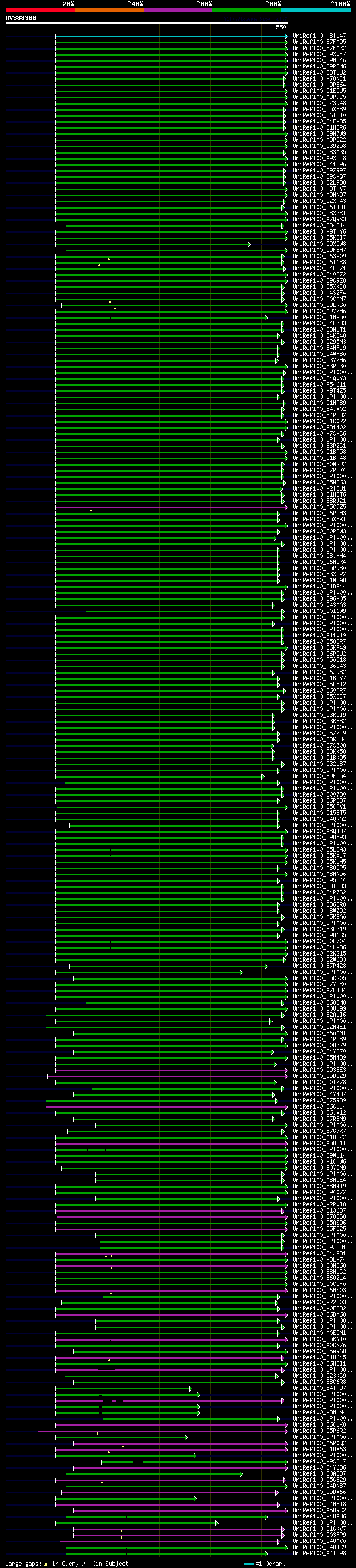This screenshot has height=1568, width=356.
Task: Select the UniRef100_C1BIY7 label
Action: pos(319,678)
